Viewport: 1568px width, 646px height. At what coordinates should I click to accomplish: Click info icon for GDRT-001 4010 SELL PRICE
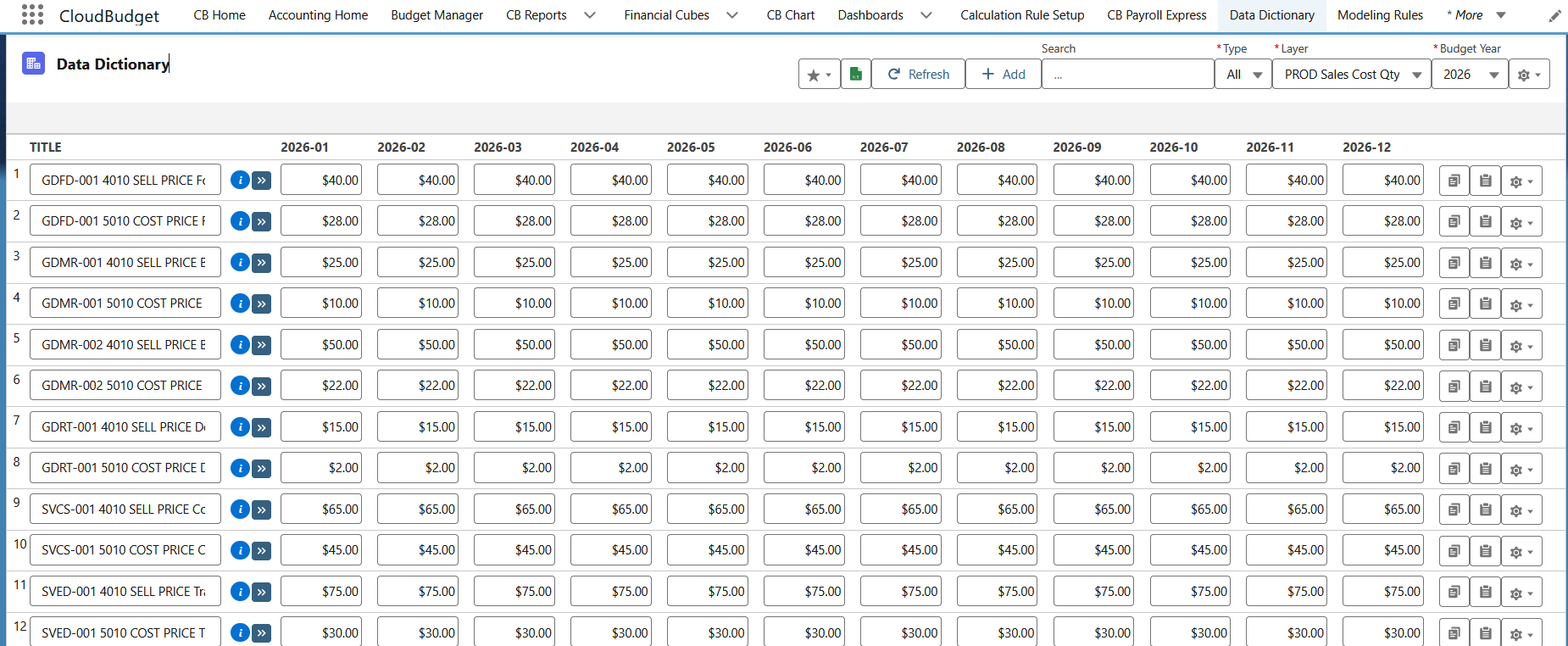click(x=240, y=427)
